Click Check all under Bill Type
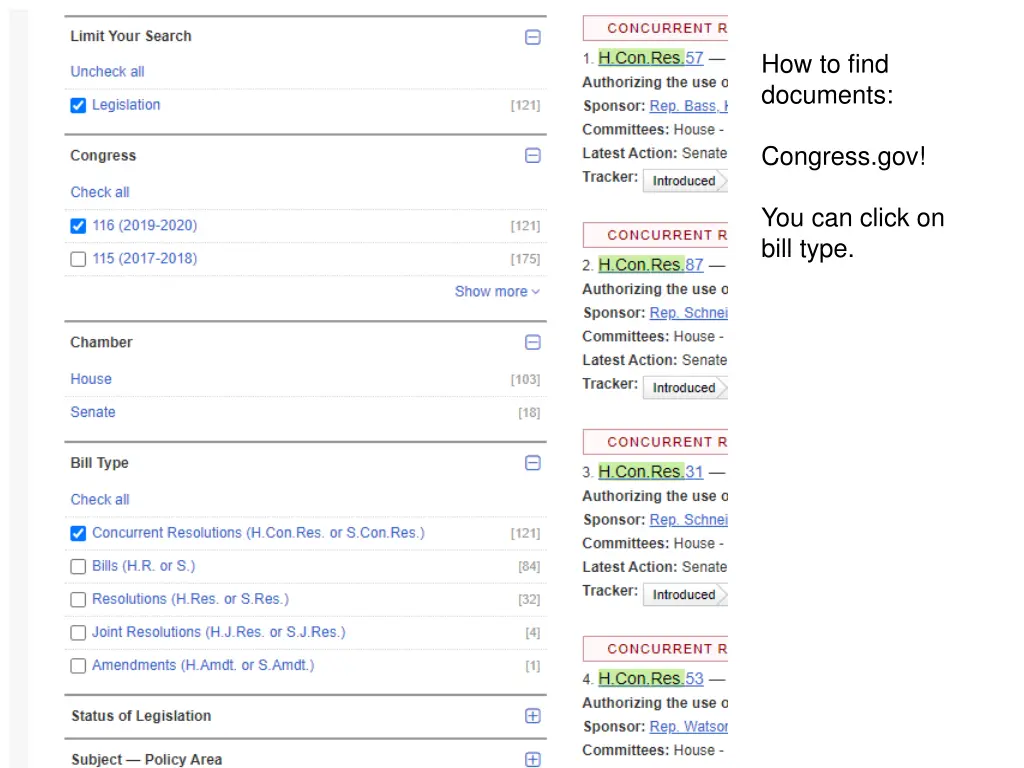This screenshot has width=1024, height=768. point(100,500)
